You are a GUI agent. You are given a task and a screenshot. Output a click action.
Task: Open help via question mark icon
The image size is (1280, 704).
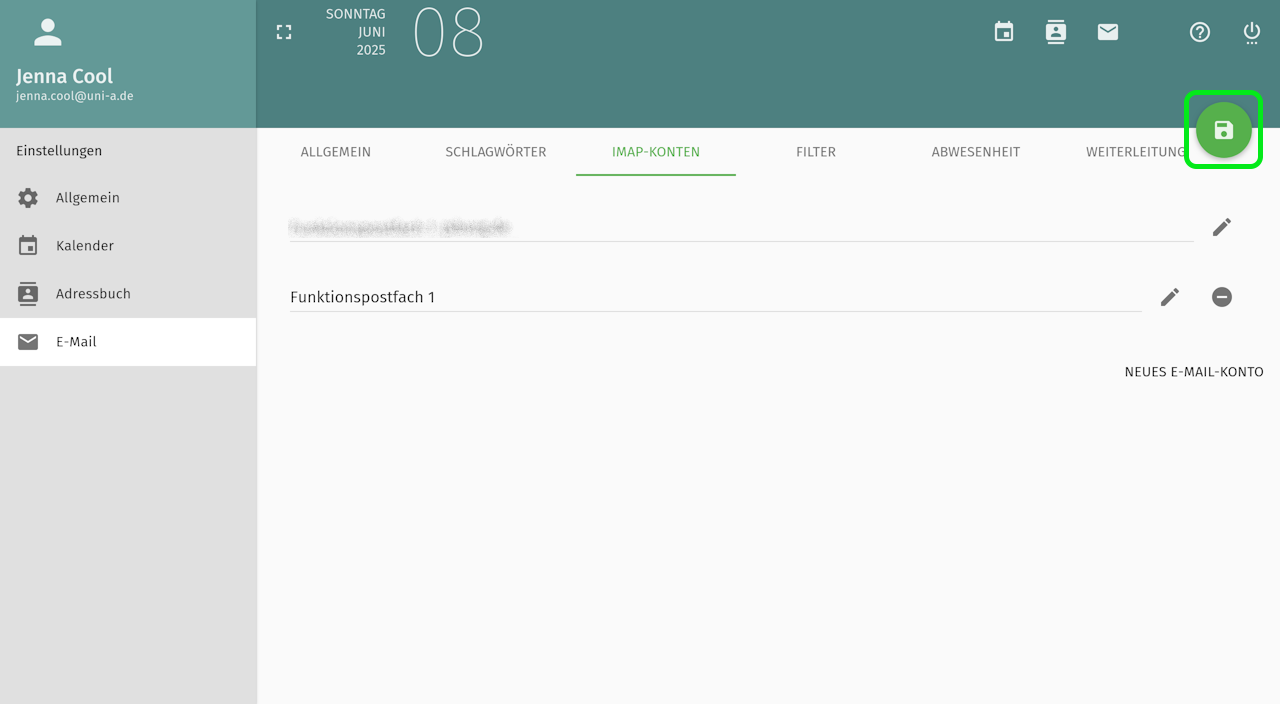1200,32
